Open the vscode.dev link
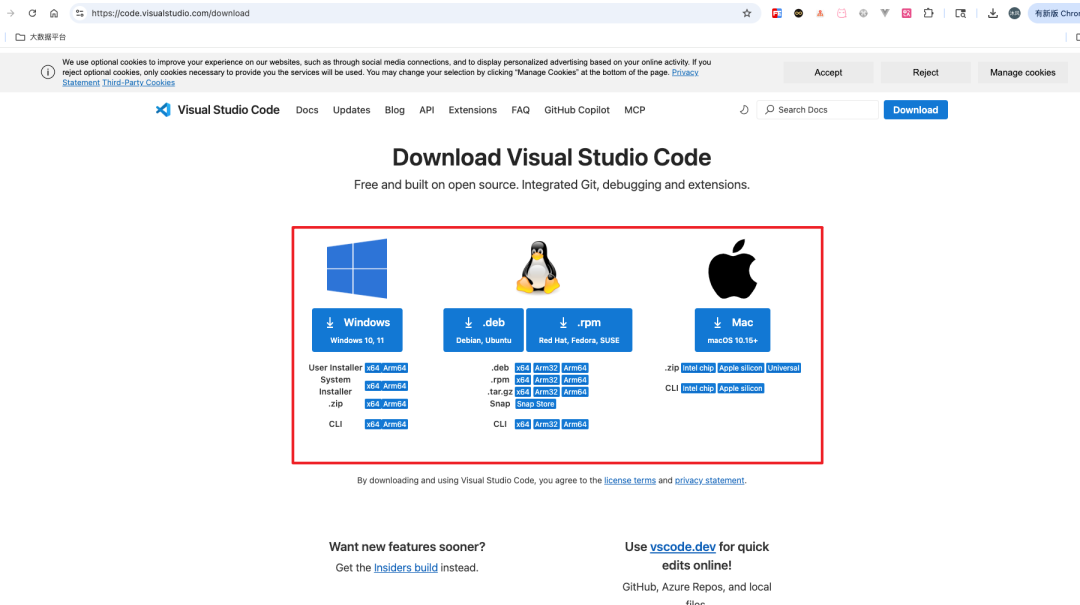This screenshot has height=605, width=1080. tap(683, 546)
